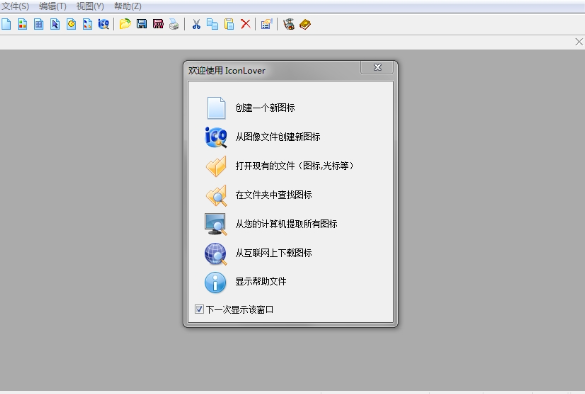
Task: Click the red save-all disk icon
Action: point(158,24)
